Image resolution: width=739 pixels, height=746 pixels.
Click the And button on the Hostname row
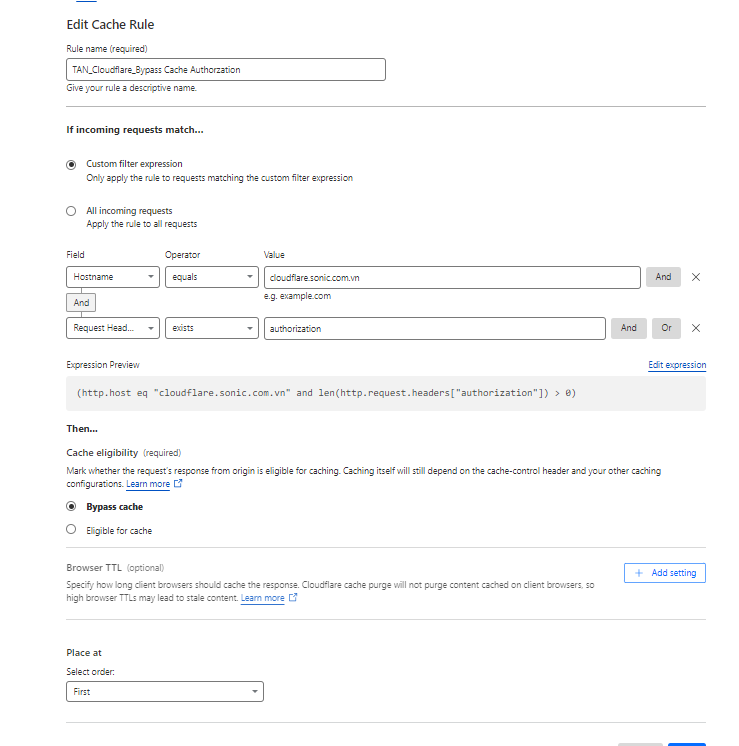(663, 277)
